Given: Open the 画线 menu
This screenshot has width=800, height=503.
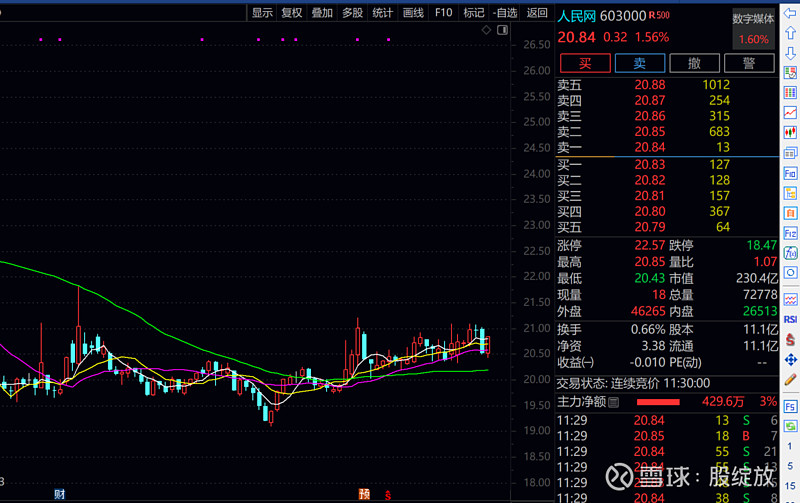Looking at the screenshot, I should pos(413,13).
